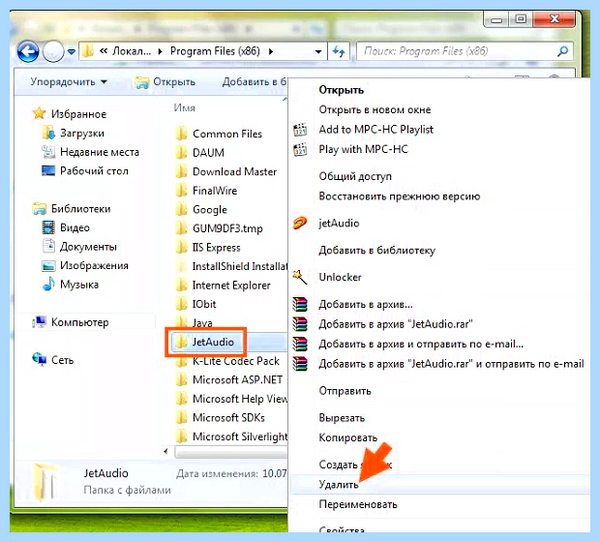Select 'Библиотеки' in the navigation pane
Viewport: 600px width, 542px height.
pyautogui.click(x=72, y=208)
